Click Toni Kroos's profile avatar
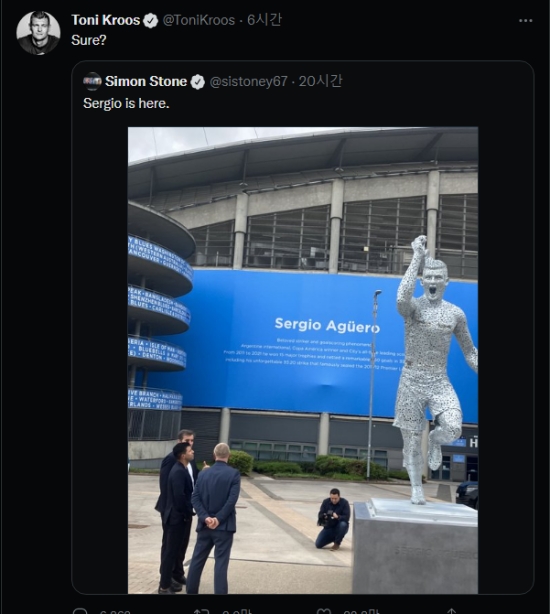Viewport: 550px width, 614px height. [38, 33]
